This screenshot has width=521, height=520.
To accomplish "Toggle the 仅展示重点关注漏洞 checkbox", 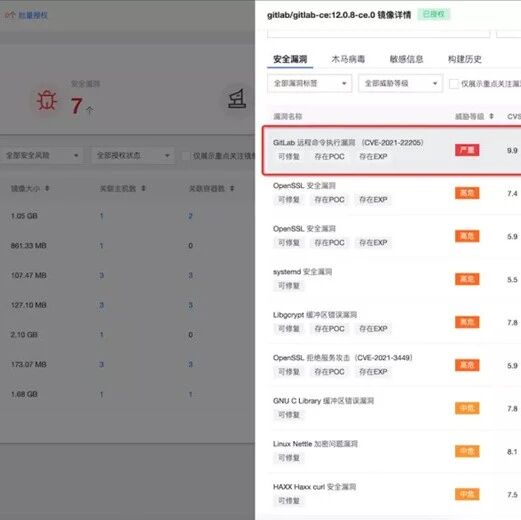I will (x=453, y=84).
